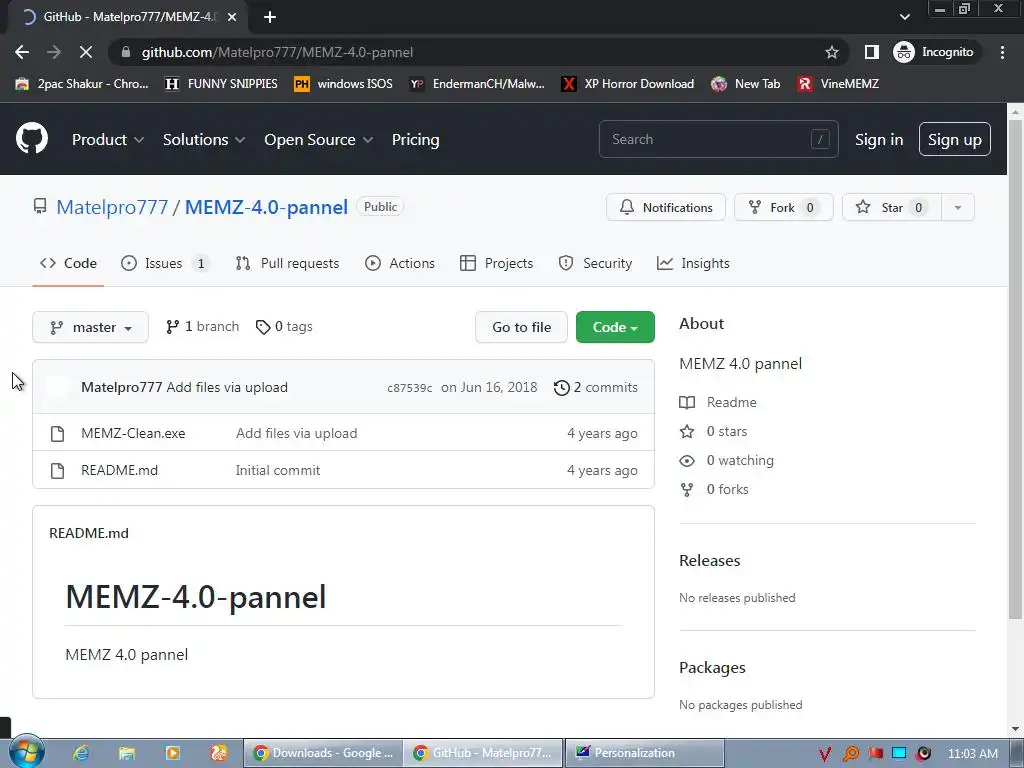Click the GitHub Search field

pos(718,139)
